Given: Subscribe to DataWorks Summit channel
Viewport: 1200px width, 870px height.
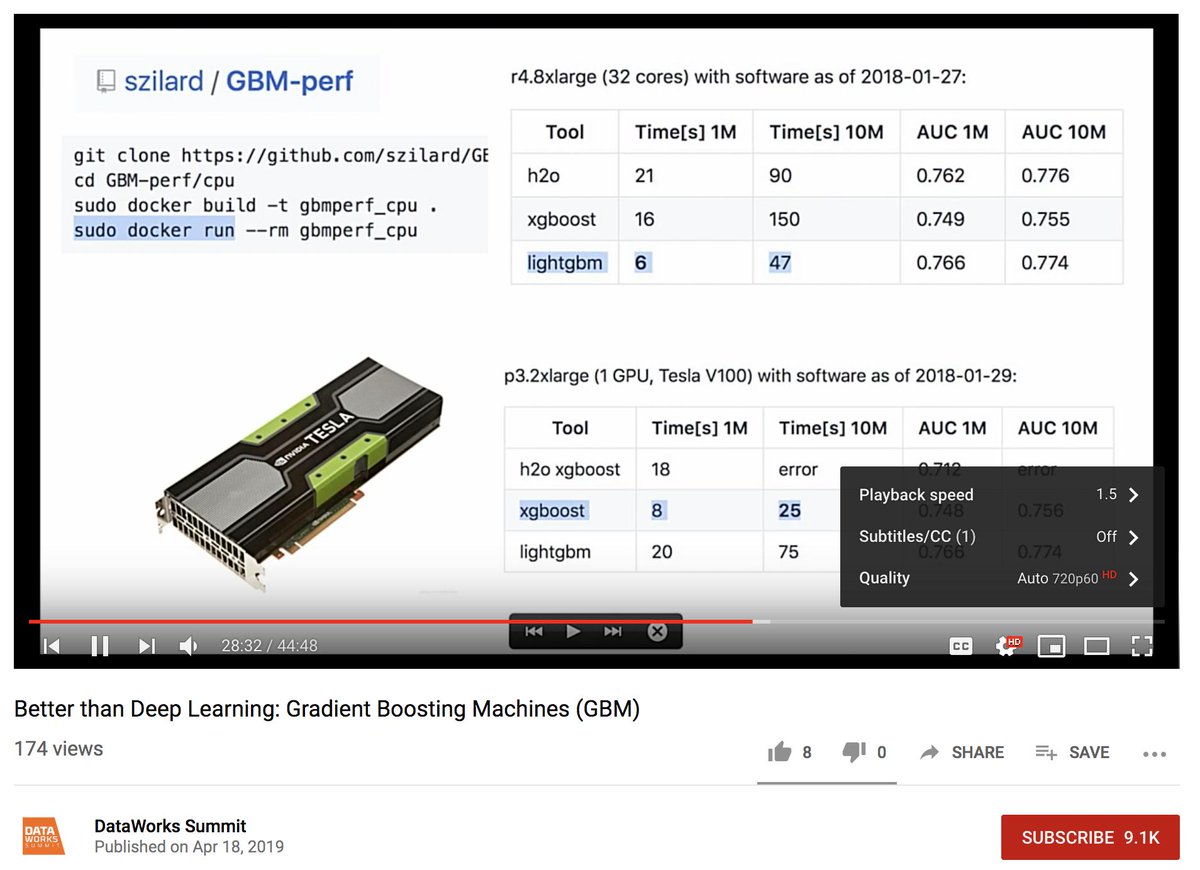Looking at the screenshot, I should point(1090,838).
